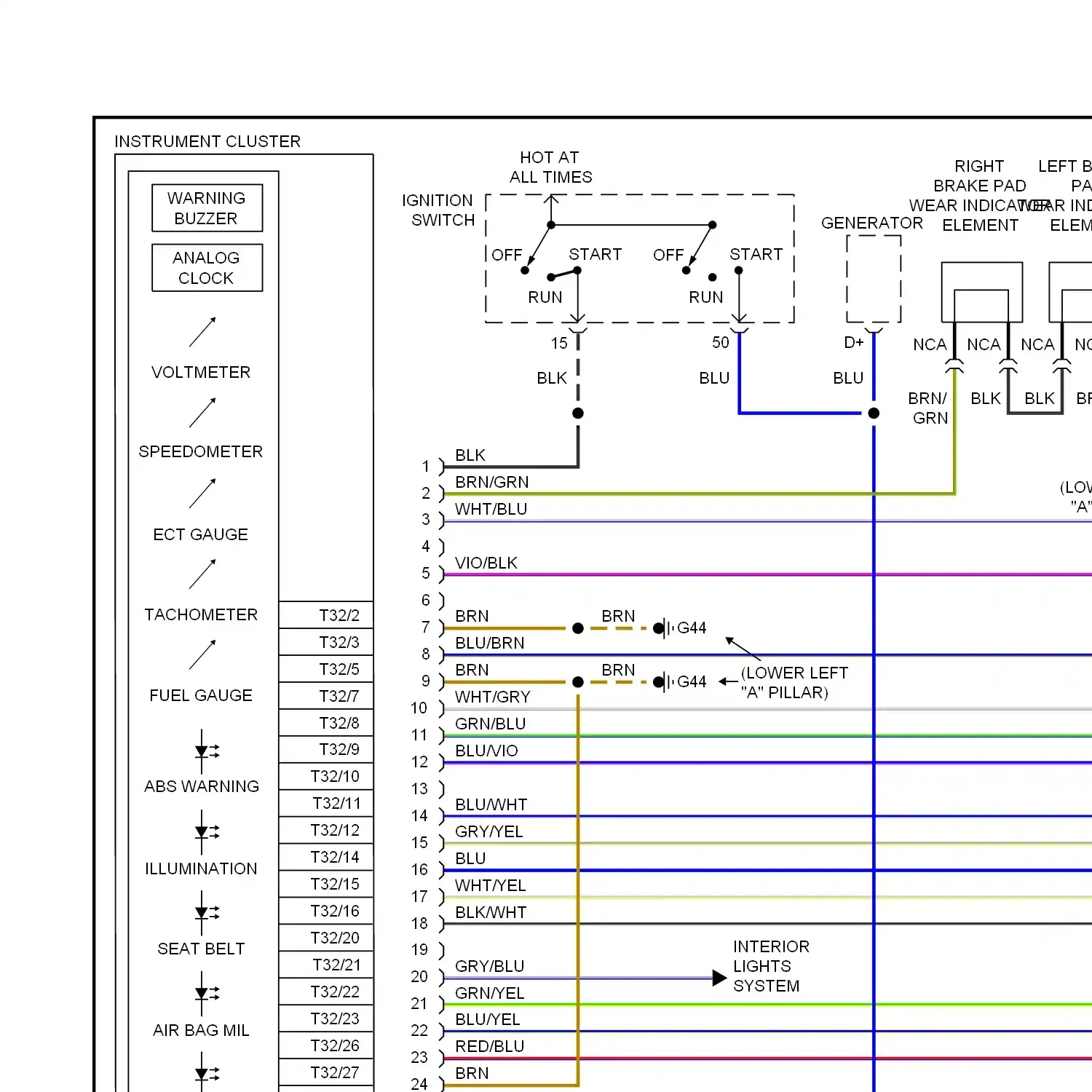Image resolution: width=1092 pixels, height=1092 pixels.
Task: Click the BLU/VIO wire label
Action: [x=486, y=751]
